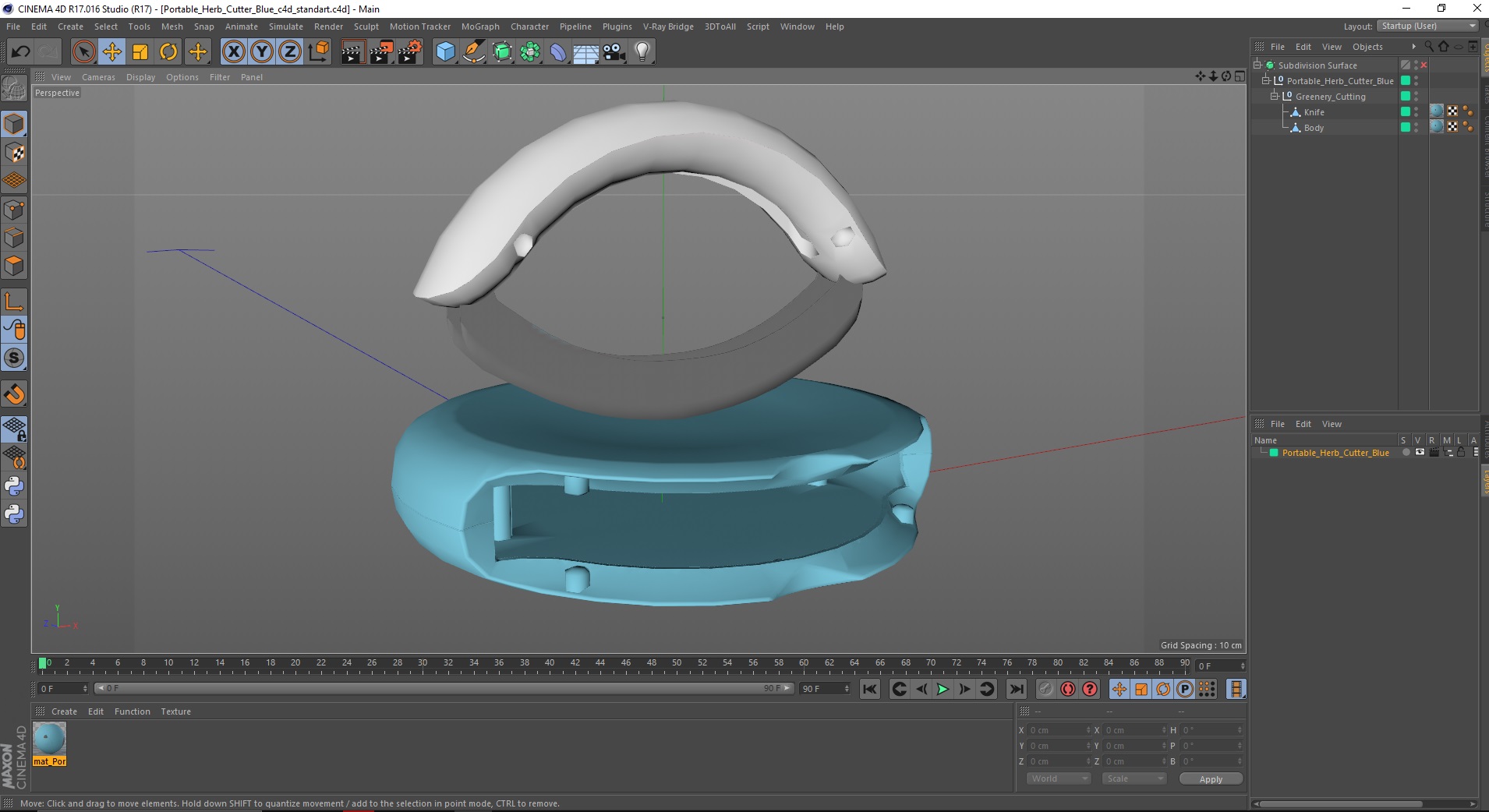
Task: Go to end of animation
Action: (1016, 689)
